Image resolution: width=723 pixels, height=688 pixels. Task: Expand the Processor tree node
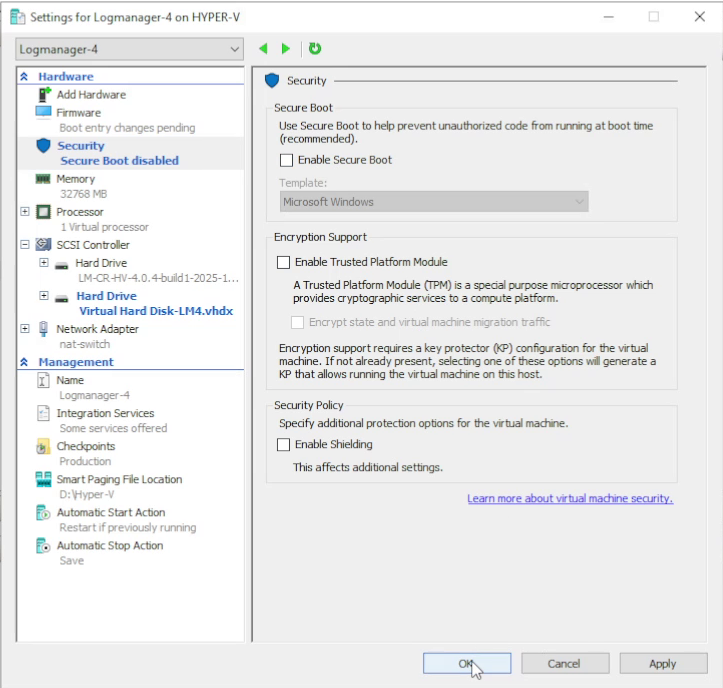pos(25,211)
